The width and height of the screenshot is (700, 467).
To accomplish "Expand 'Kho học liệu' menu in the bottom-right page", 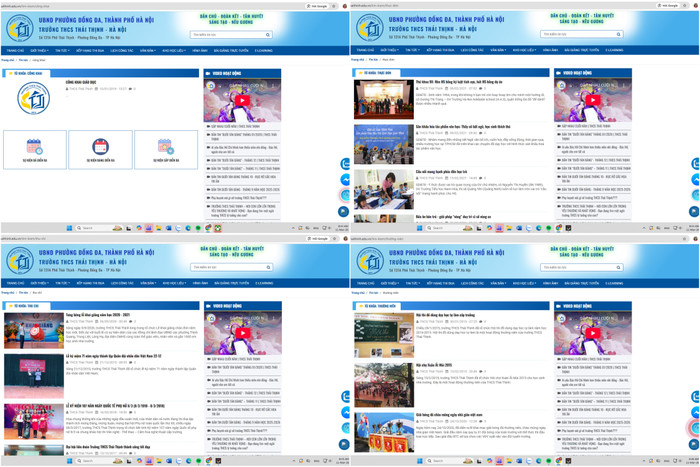I will [525, 283].
